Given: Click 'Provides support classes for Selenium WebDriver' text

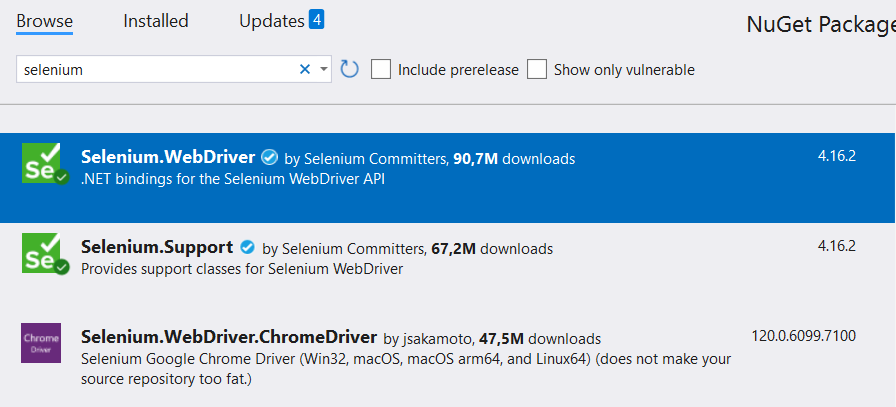Looking at the screenshot, I should tap(242, 268).
